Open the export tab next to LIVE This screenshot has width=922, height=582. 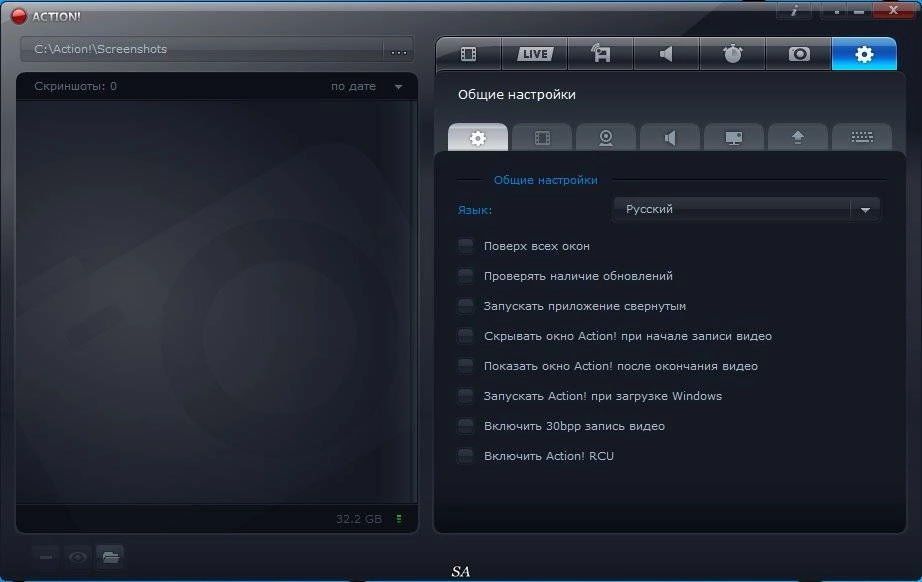coord(600,54)
